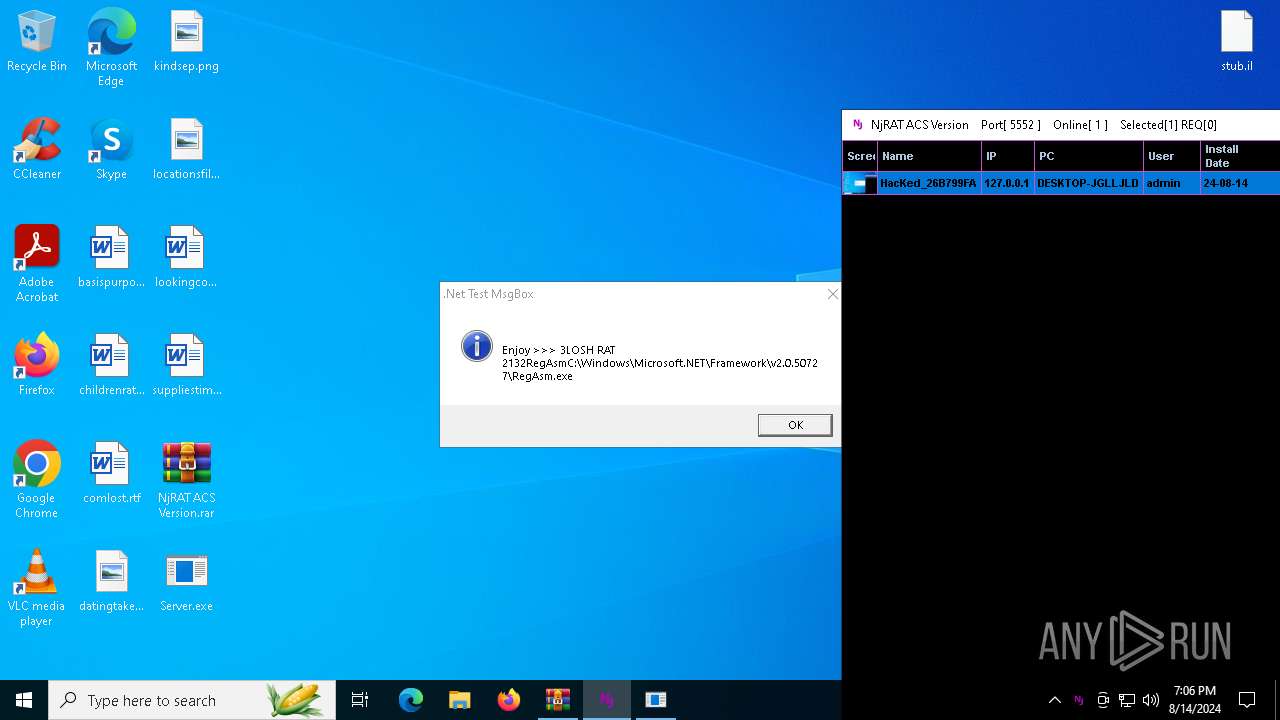Click the NjRAT tray icon
This screenshot has width=1280, height=720.
pos(1078,700)
